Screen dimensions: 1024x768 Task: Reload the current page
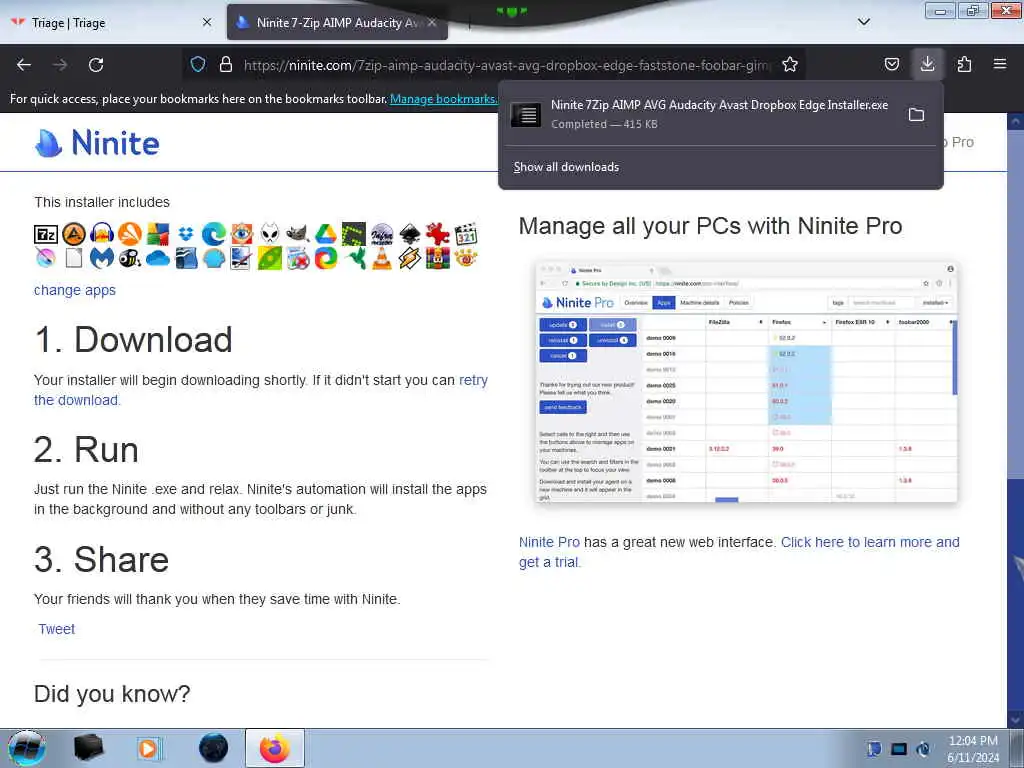pyautogui.click(x=96, y=64)
